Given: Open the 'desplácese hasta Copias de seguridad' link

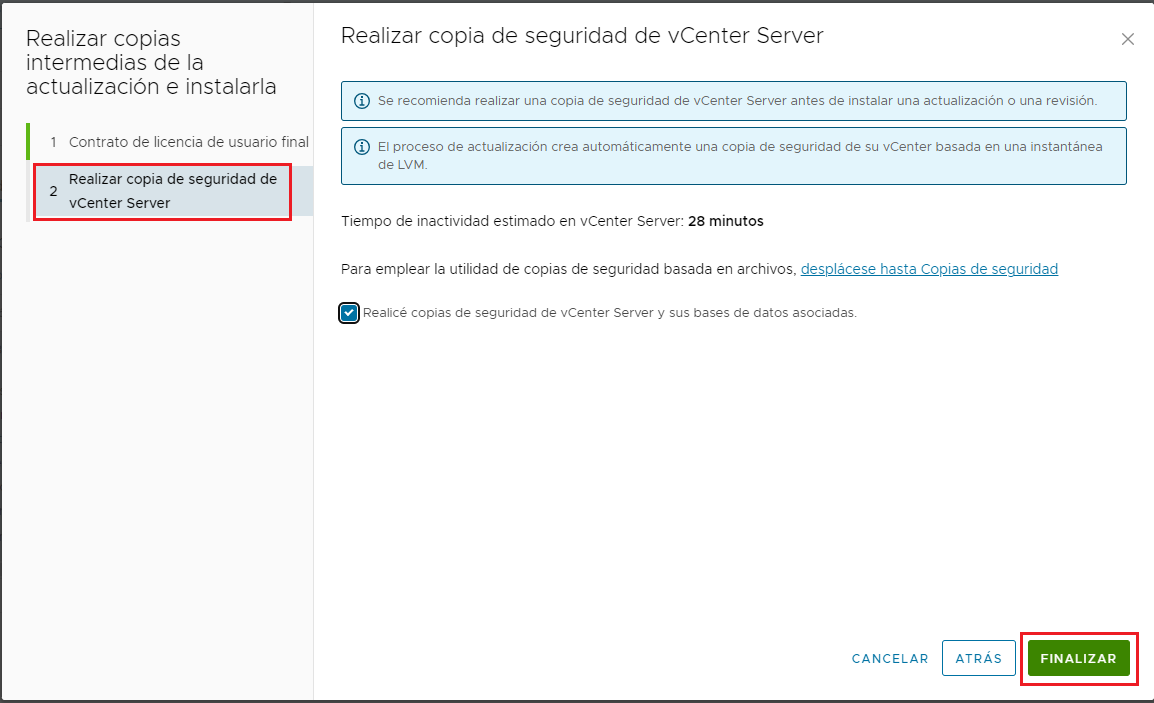Looking at the screenshot, I should click(929, 269).
